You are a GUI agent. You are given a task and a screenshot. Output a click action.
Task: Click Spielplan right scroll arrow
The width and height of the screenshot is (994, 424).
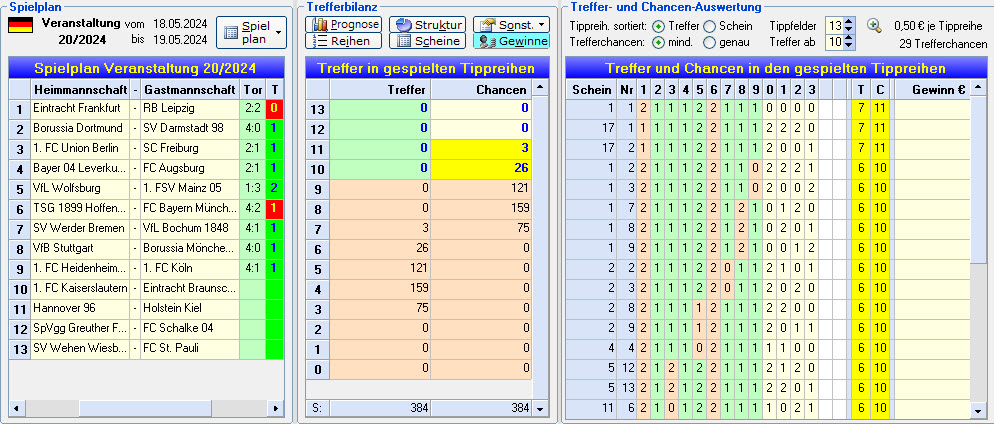275,408
